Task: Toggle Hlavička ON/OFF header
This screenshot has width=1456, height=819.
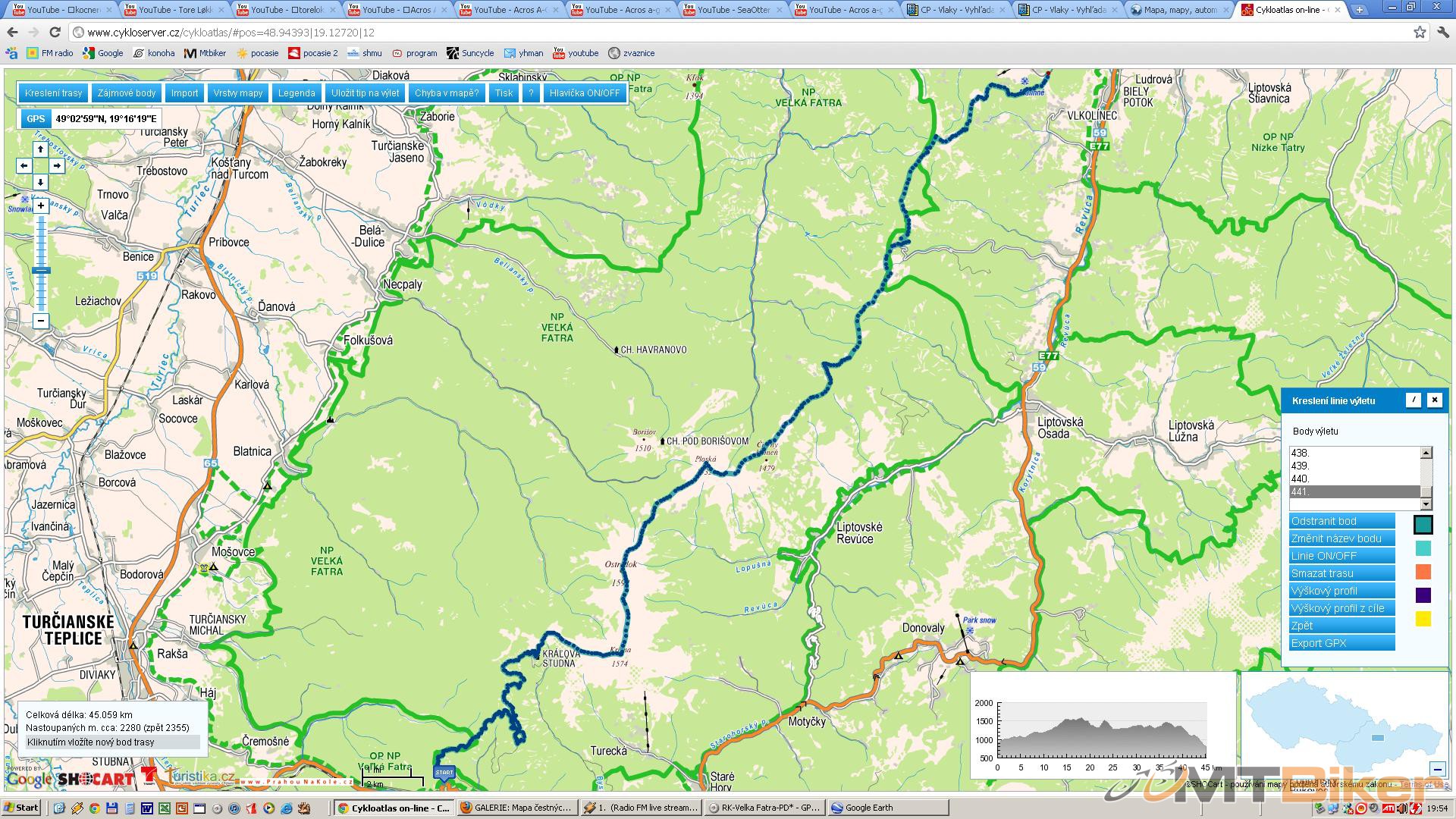Action: click(584, 93)
